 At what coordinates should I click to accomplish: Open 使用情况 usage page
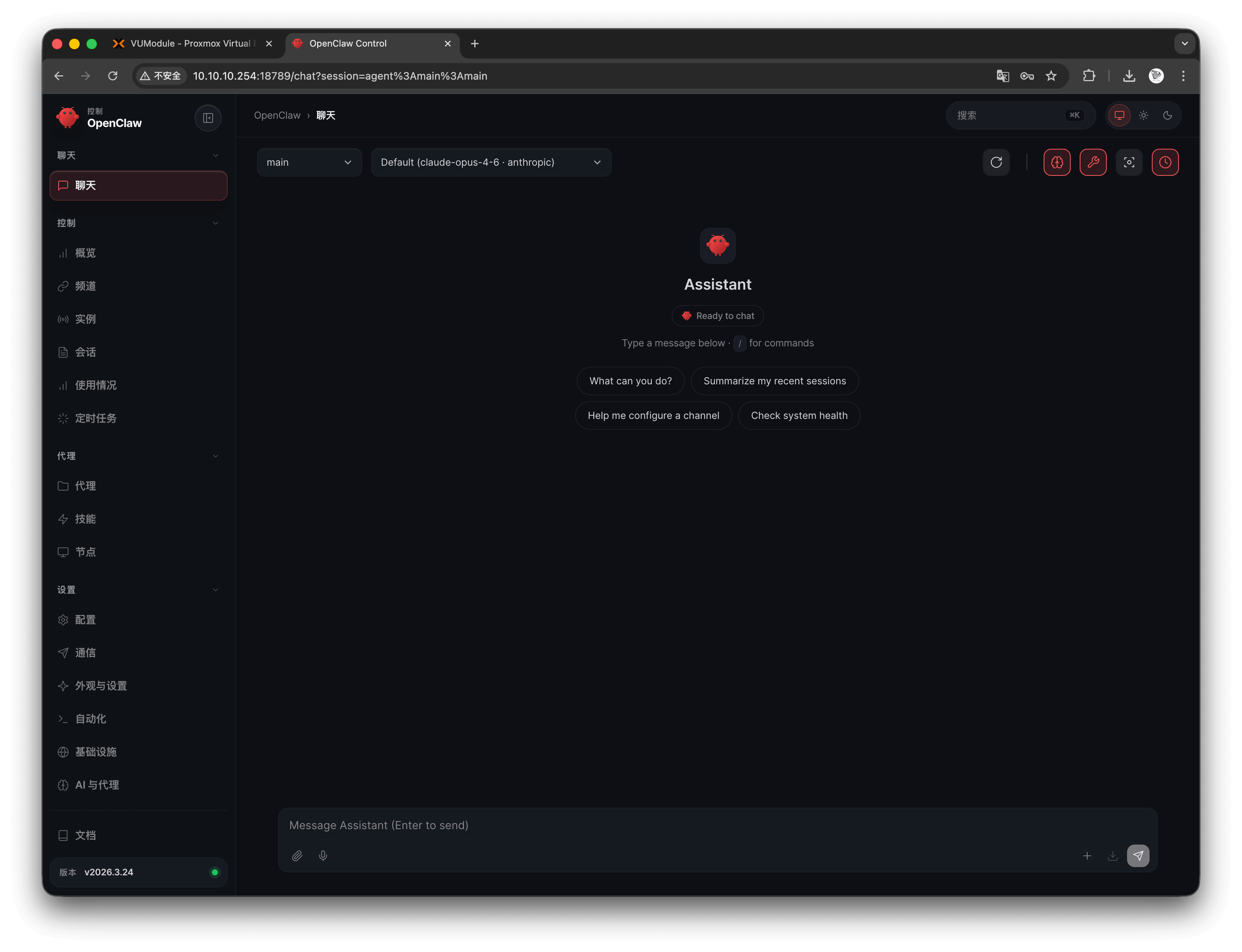point(138,385)
